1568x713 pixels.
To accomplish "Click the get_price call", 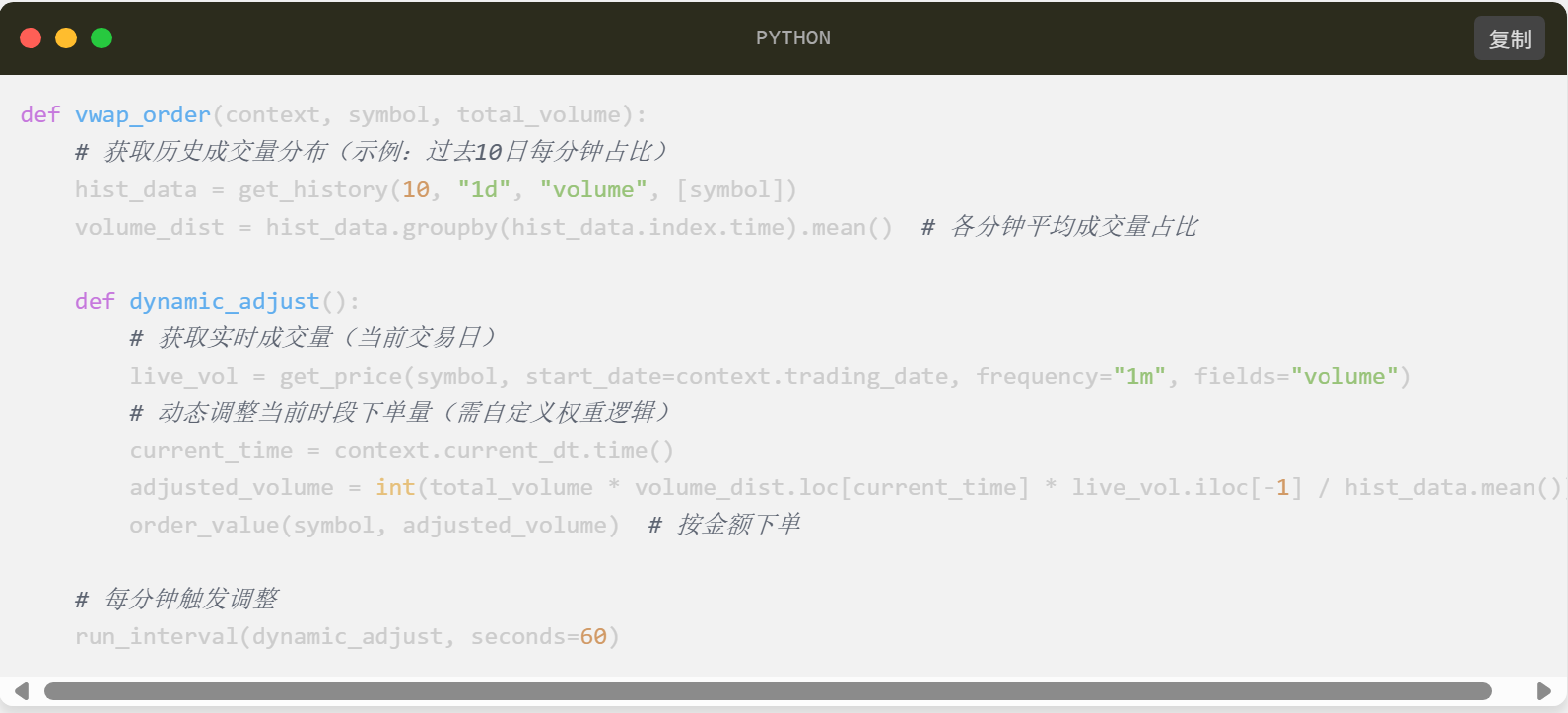I will [341, 376].
